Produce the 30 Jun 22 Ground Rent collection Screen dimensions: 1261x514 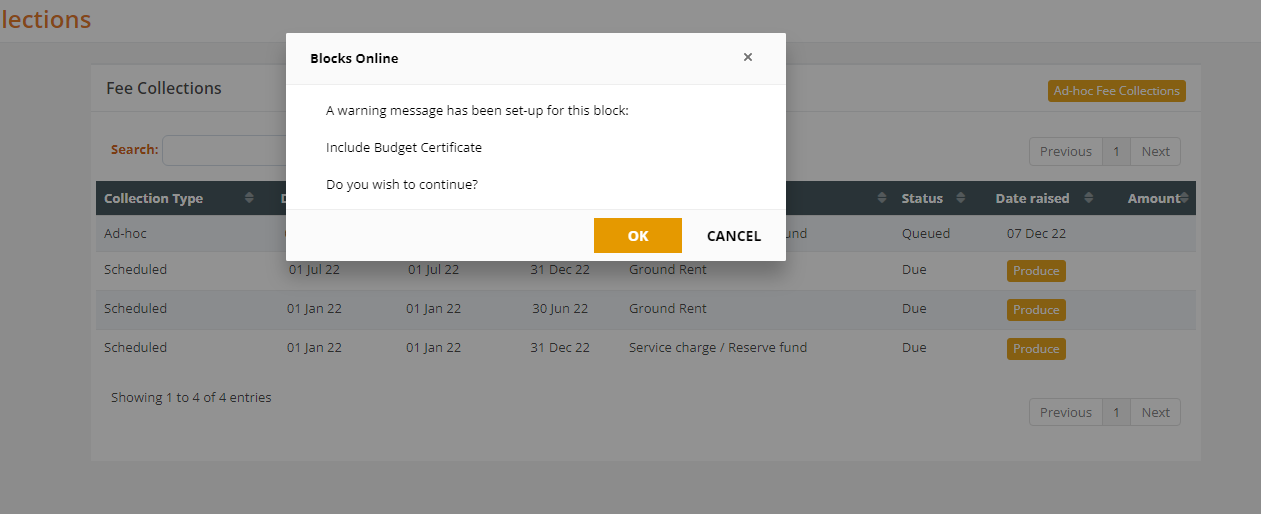[x=1036, y=310]
